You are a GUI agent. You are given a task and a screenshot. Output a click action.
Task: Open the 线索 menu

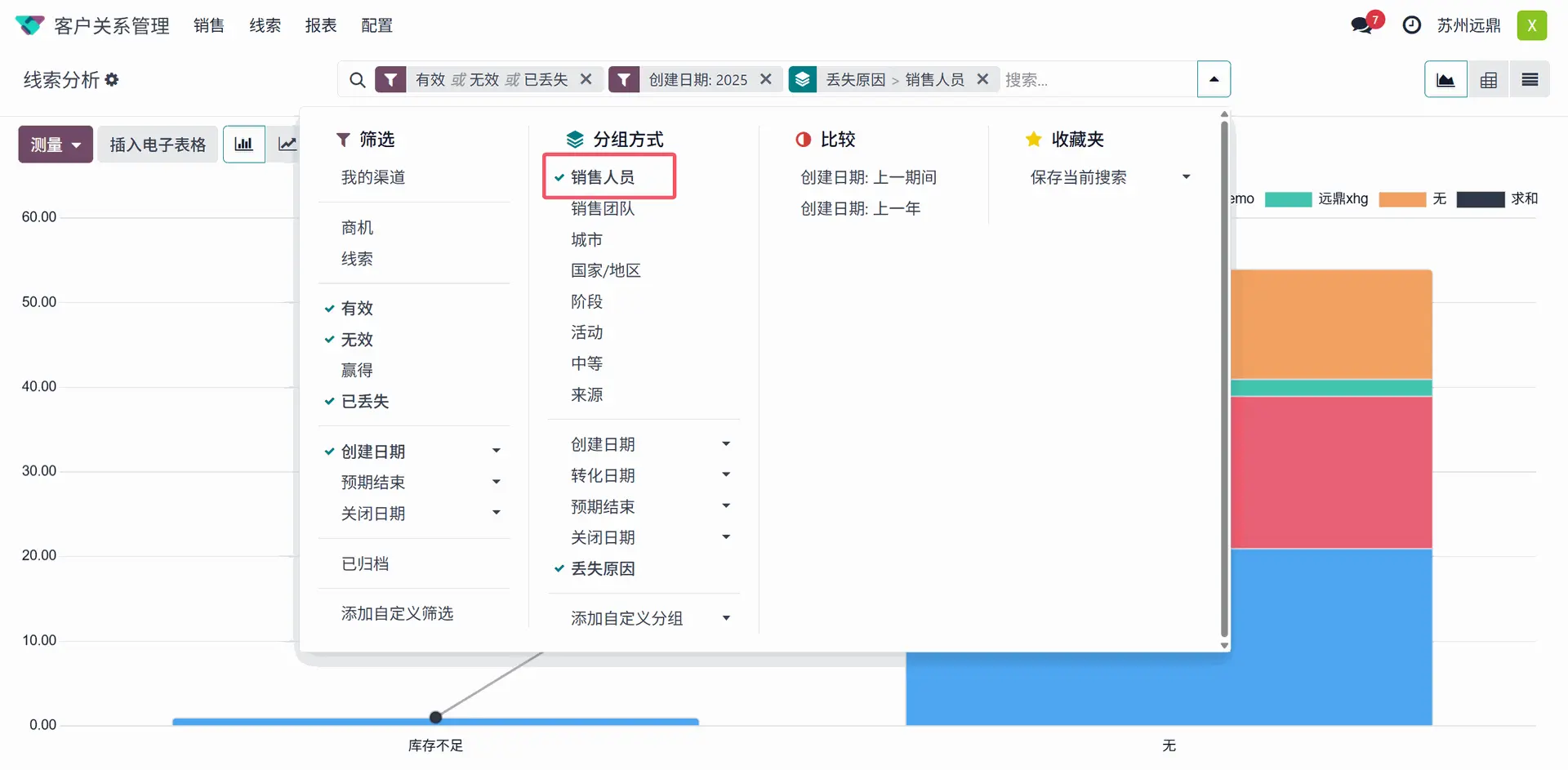(265, 25)
